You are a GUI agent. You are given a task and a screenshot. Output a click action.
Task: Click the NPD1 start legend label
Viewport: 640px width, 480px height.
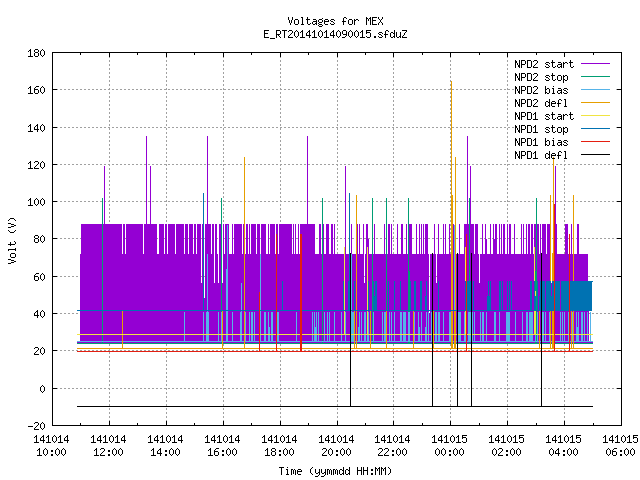[544, 116]
